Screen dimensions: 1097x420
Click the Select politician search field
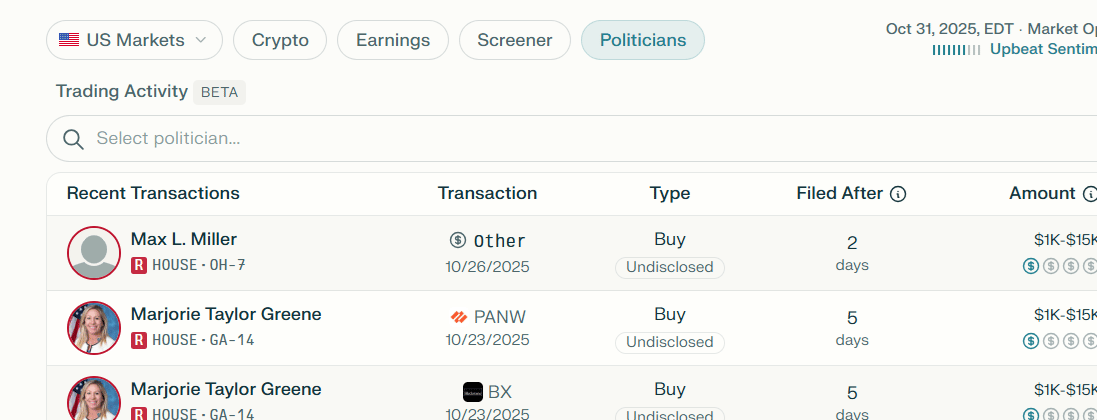point(580,138)
